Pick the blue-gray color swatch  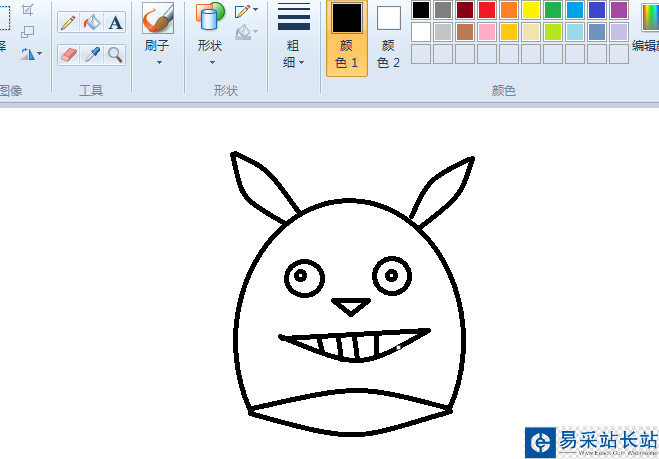[597, 32]
